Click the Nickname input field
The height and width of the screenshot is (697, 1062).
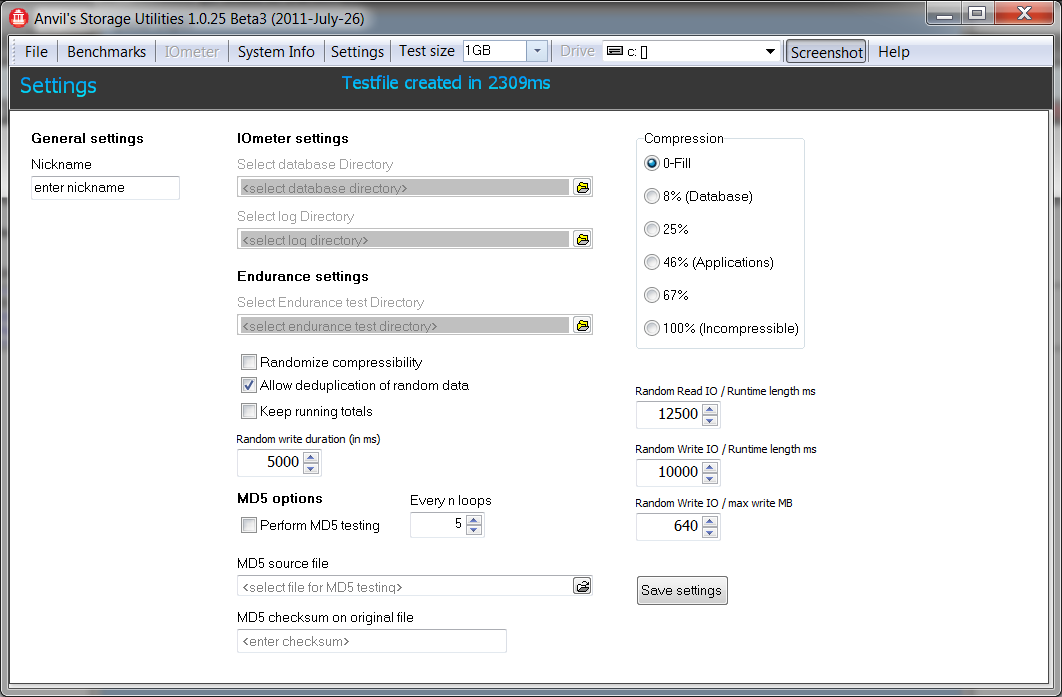click(105, 187)
